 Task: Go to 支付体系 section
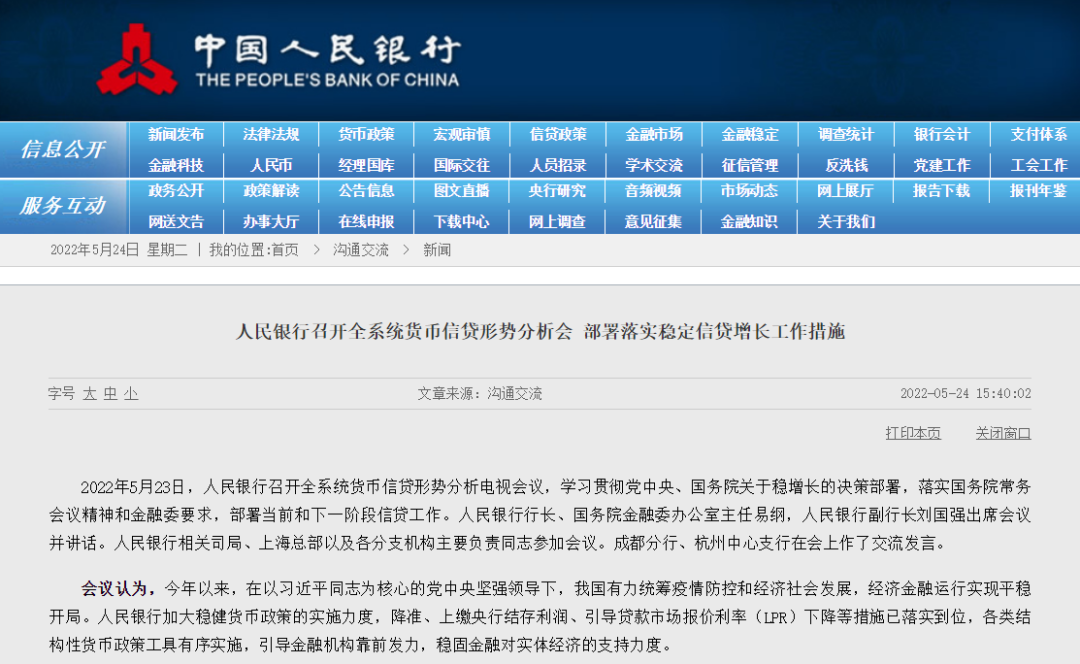tap(1038, 134)
